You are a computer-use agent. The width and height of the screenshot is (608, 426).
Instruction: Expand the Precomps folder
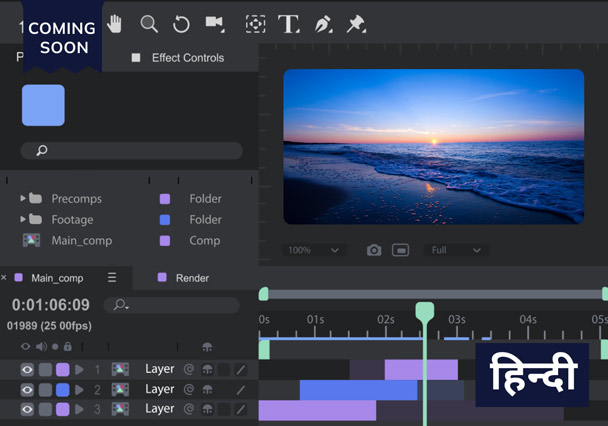pyautogui.click(x=23, y=198)
